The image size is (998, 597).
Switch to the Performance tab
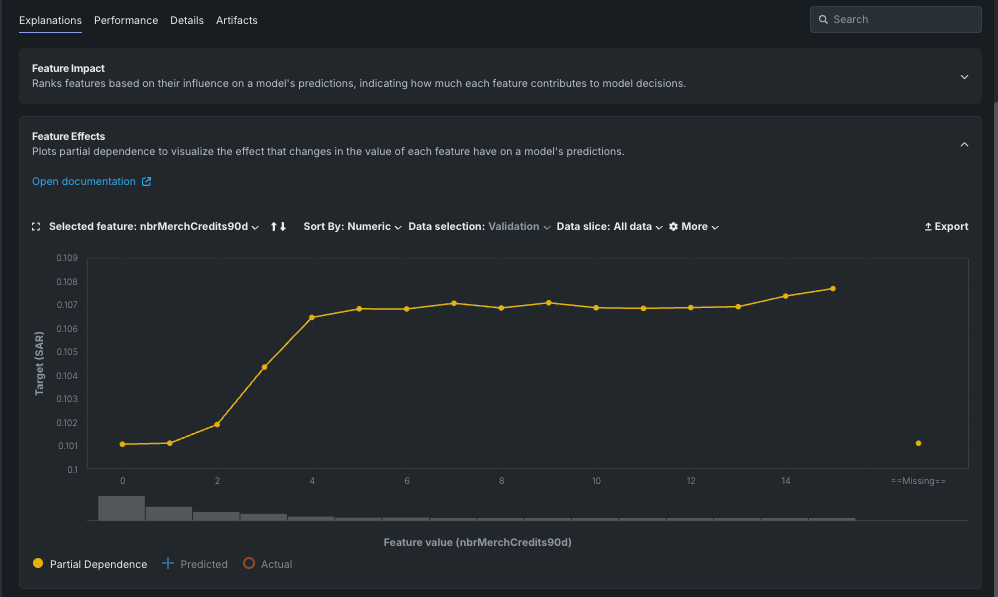click(126, 20)
